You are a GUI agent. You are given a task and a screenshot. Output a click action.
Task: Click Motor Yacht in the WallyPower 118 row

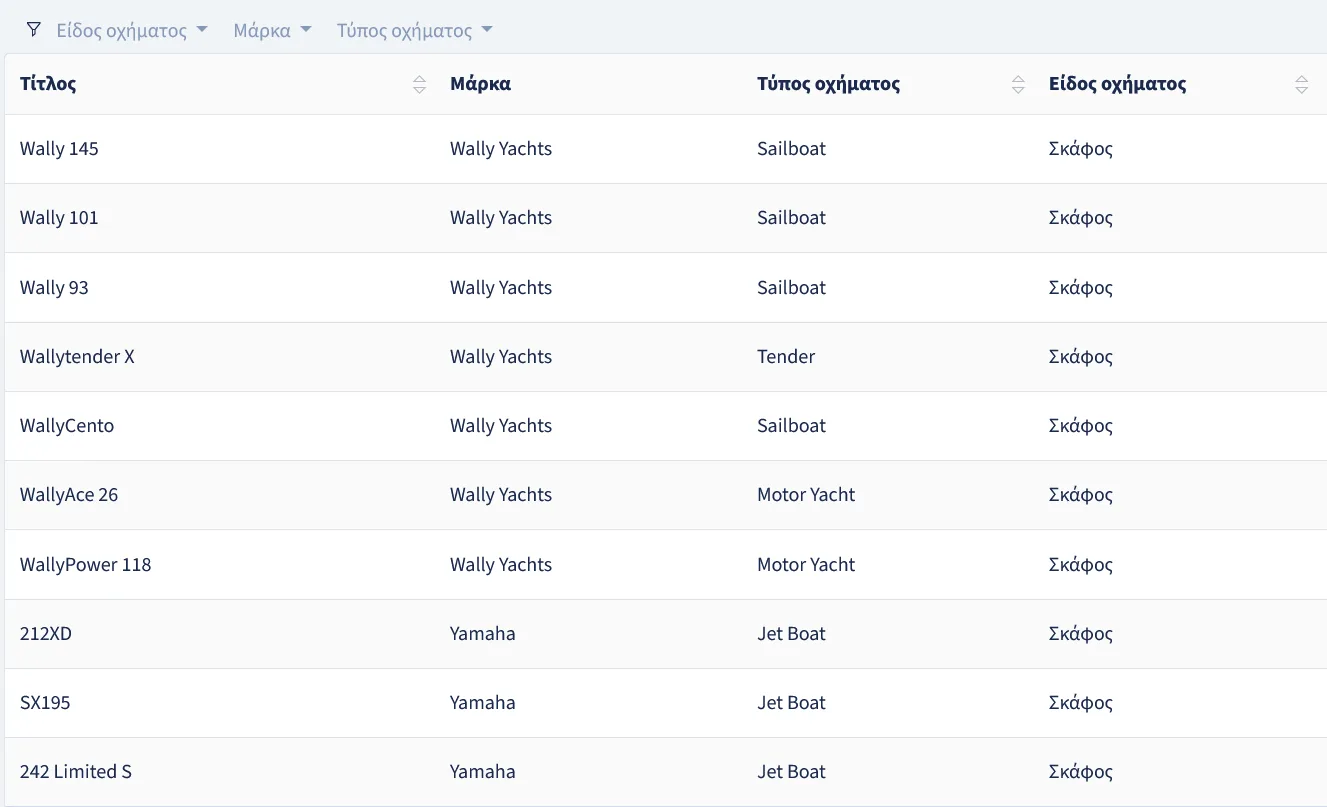pyautogui.click(x=806, y=565)
